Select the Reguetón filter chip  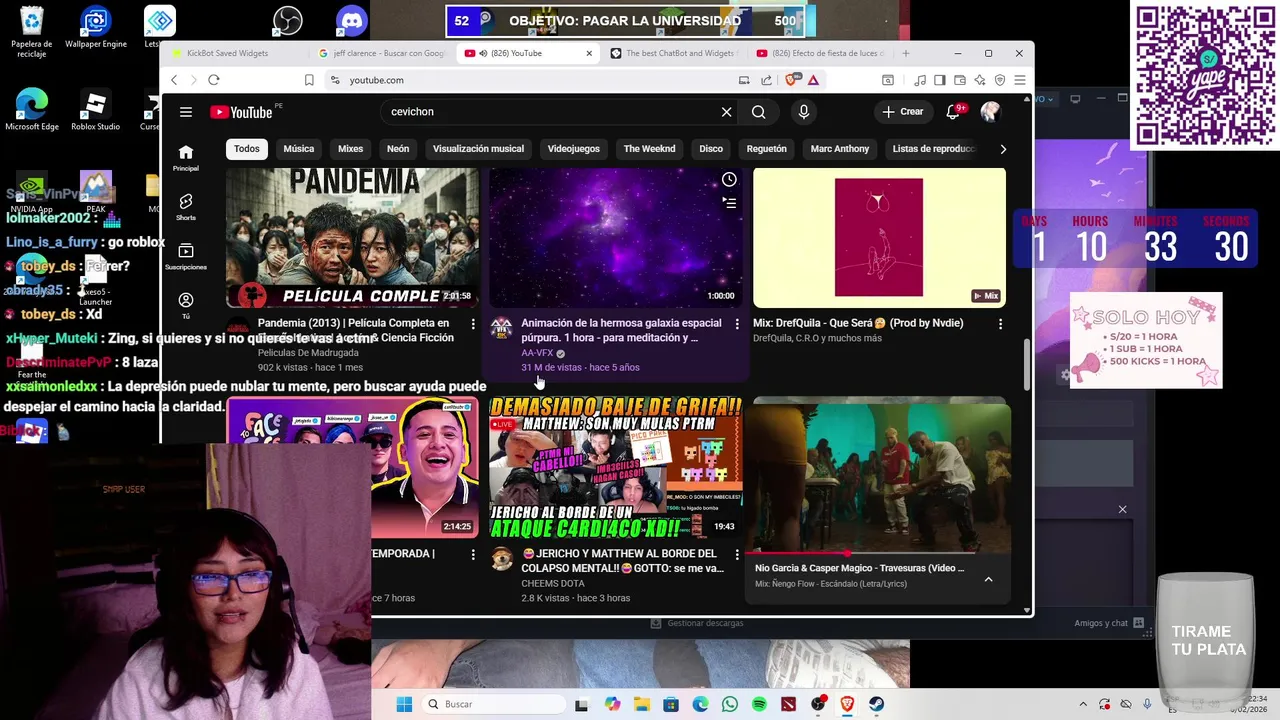click(x=767, y=149)
